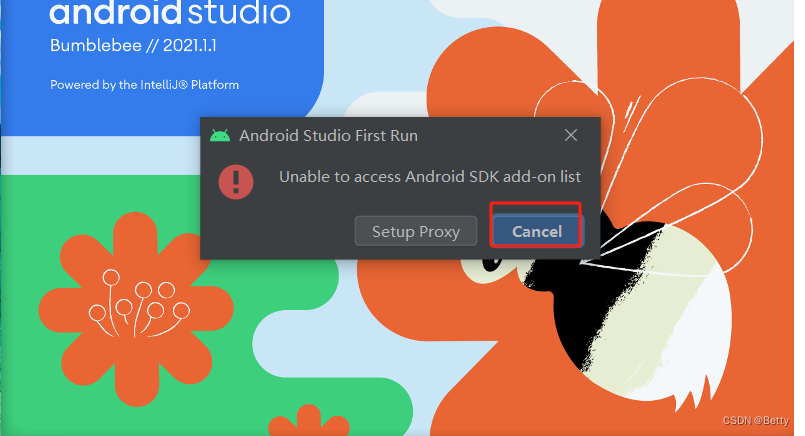The image size is (805, 436).
Task: Click the 'android studio' splash logo
Action: pos(170,13)
